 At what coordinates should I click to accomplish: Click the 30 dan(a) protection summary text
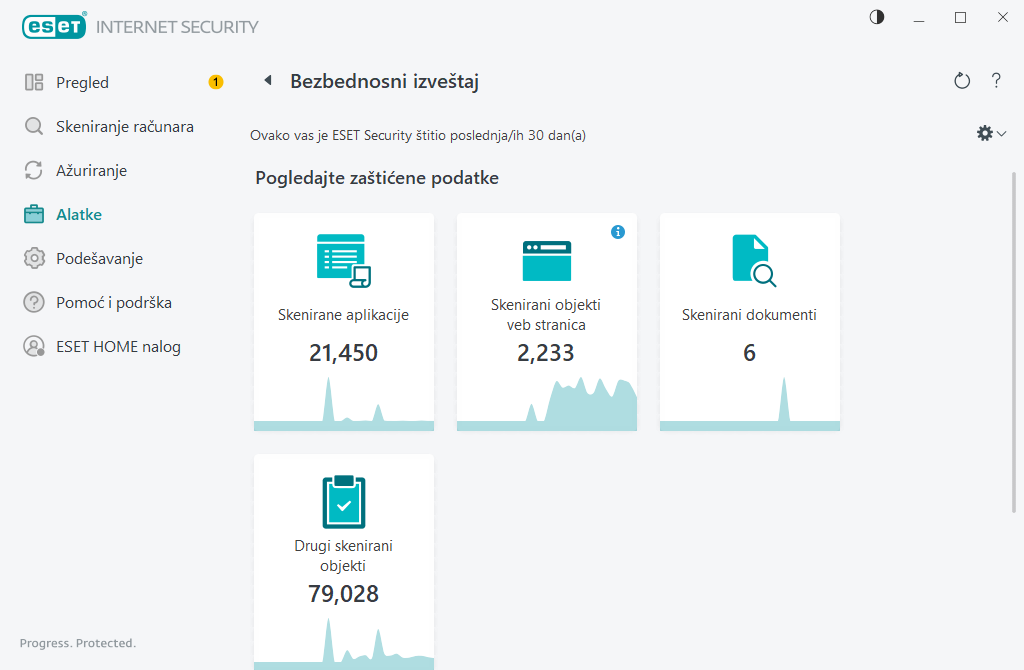tap(418, 135)
